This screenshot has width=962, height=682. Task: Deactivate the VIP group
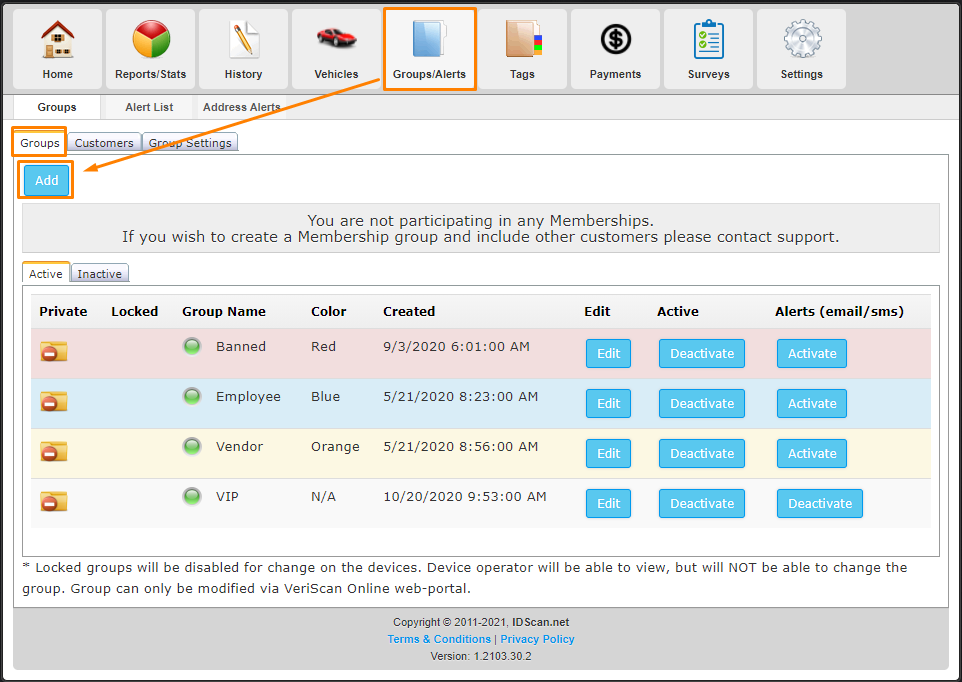coord(702,504)
